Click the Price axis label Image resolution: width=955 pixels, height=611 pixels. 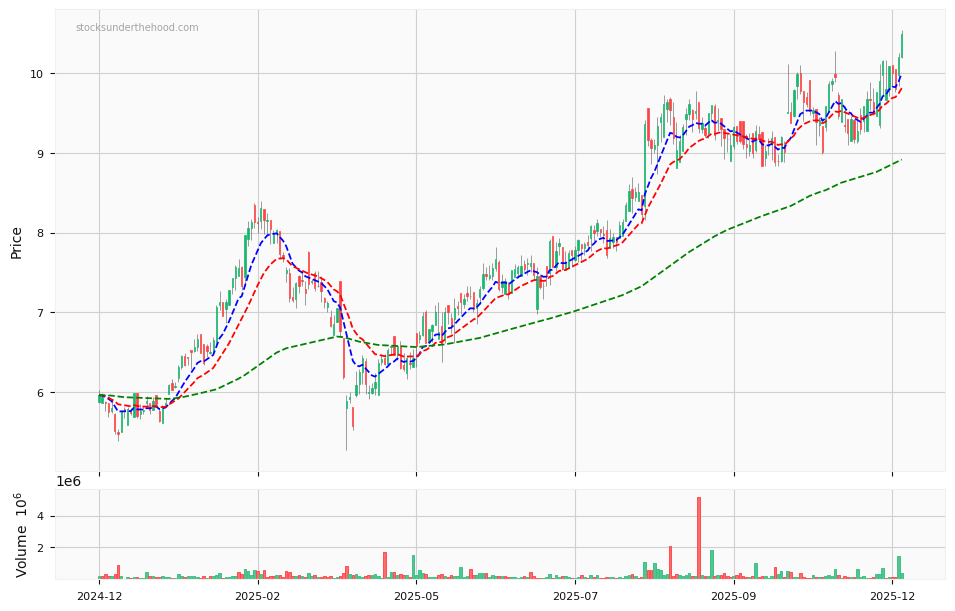coord(14,244)
